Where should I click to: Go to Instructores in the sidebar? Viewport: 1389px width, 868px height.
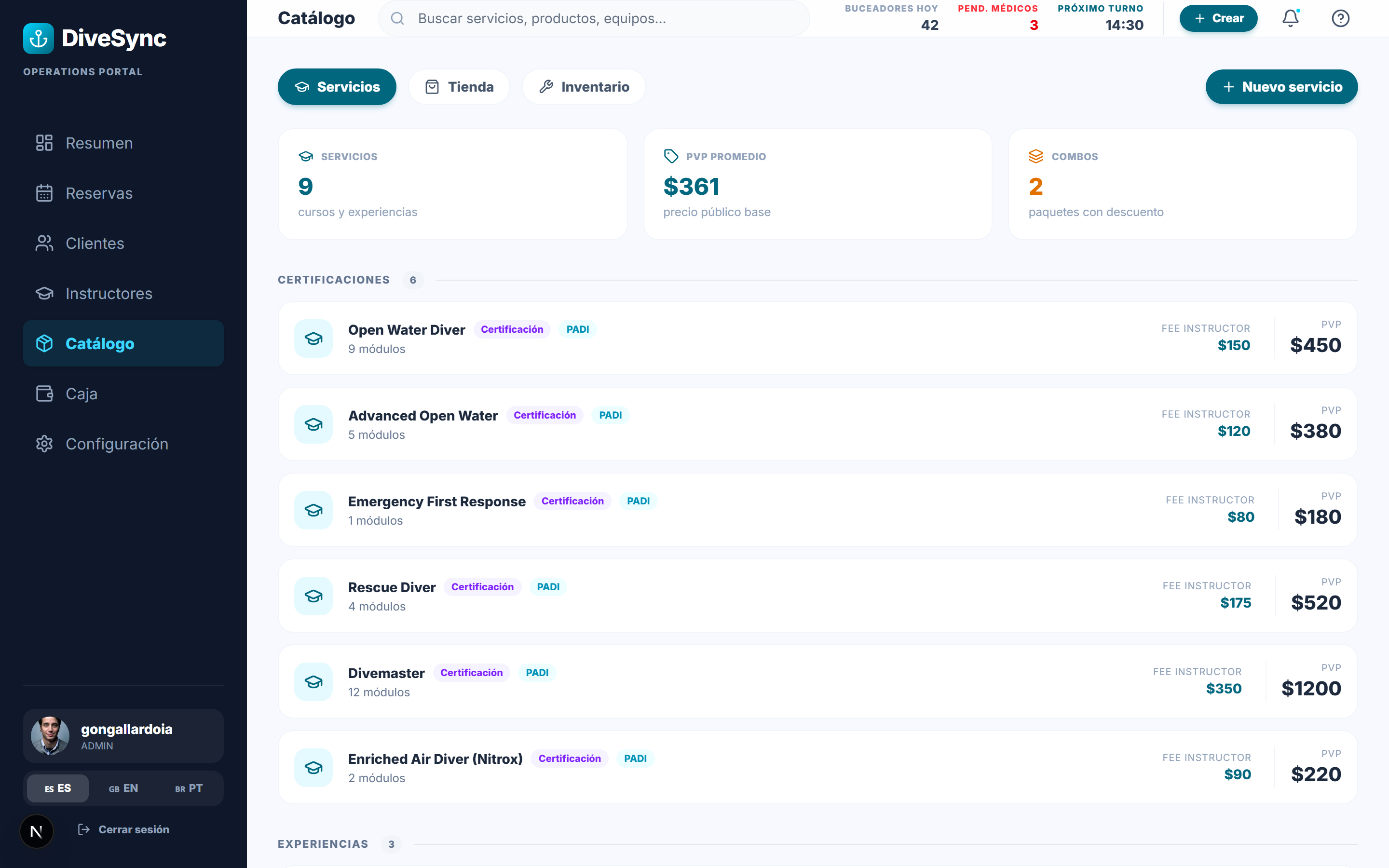click(123, 293)
